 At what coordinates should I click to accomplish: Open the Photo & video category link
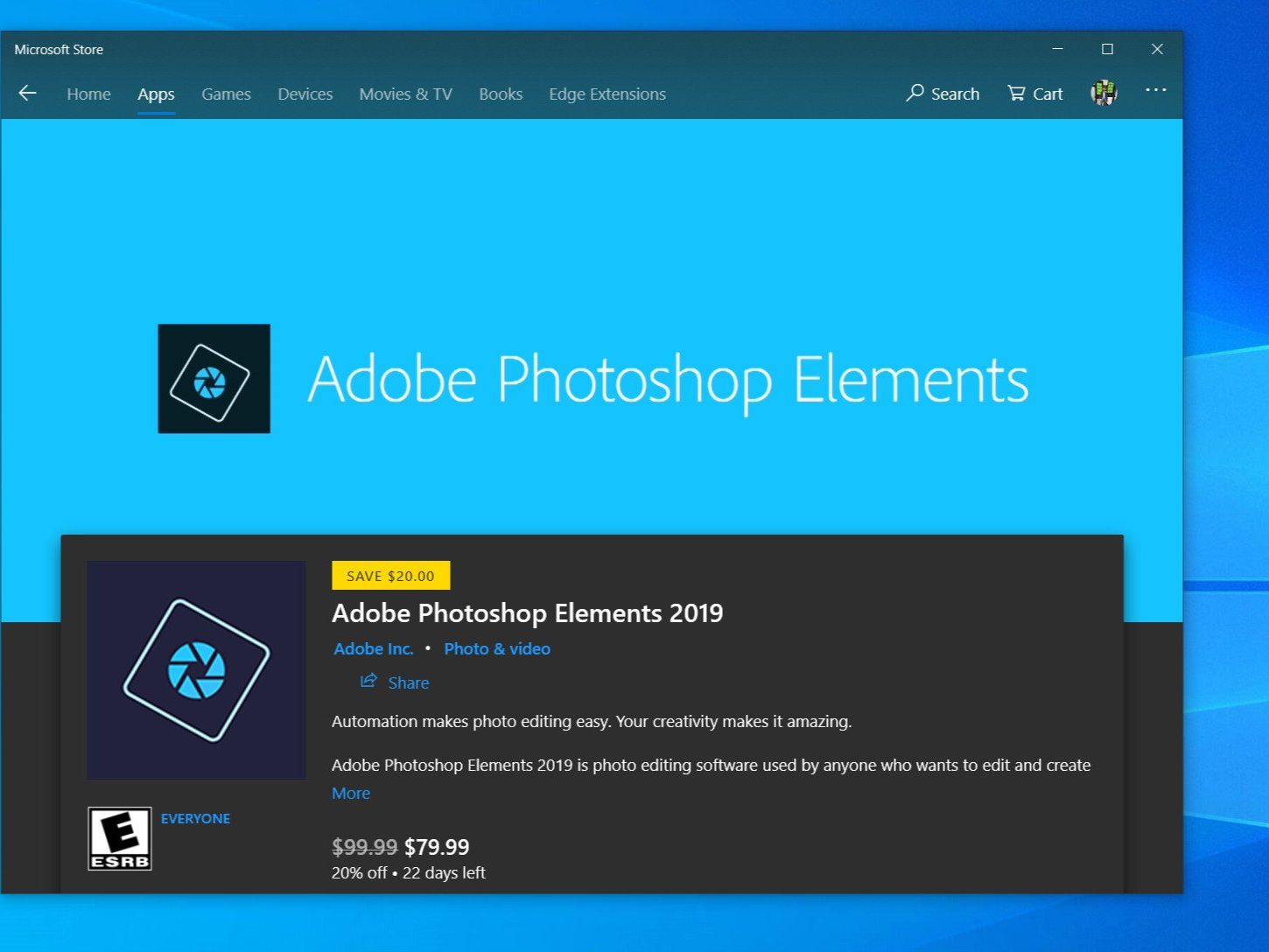[497, 648]
